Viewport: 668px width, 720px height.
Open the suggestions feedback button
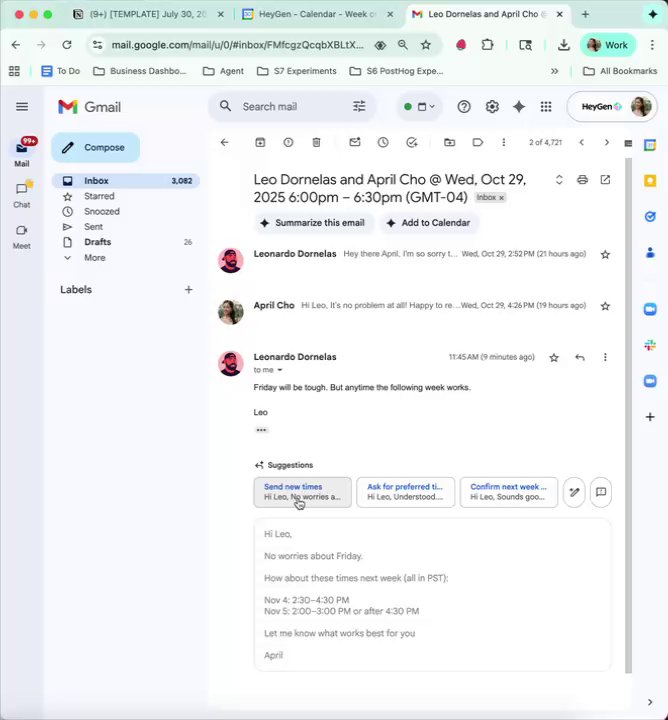601,492
